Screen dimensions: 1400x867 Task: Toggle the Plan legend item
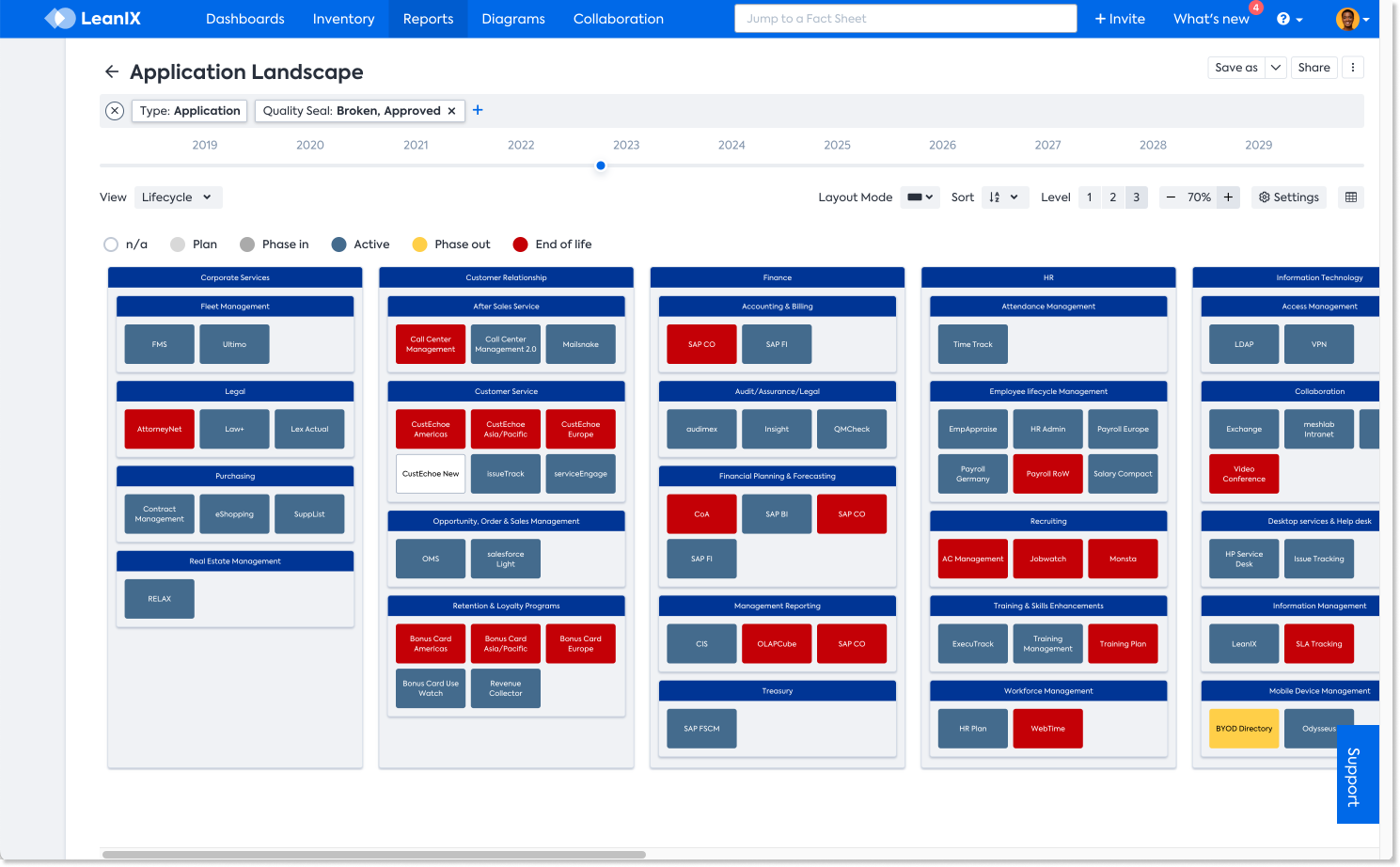[x=194, y=244]
